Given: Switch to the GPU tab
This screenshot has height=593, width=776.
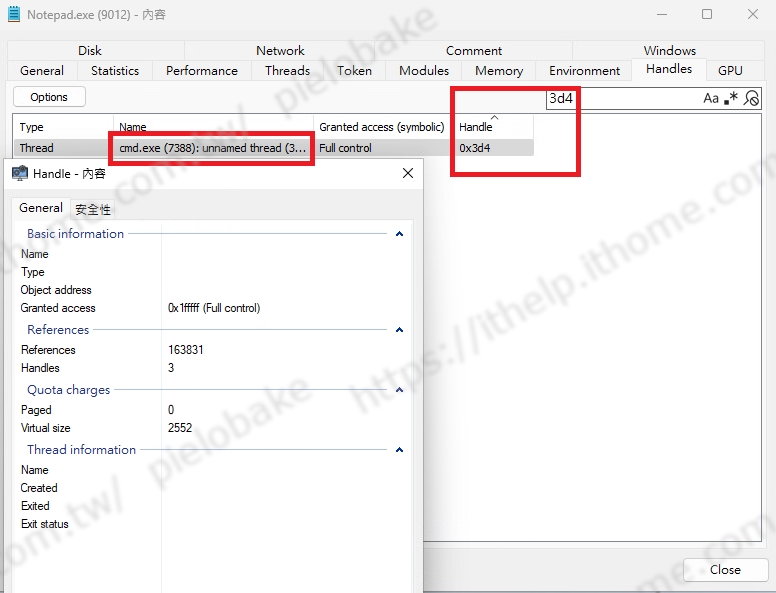Looking at the screenshot, I should pyautogui.click(x=730, y=71).
